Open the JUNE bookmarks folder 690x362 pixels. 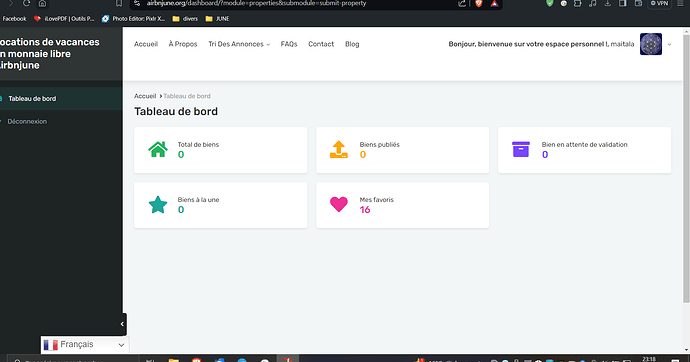(217, 19)
